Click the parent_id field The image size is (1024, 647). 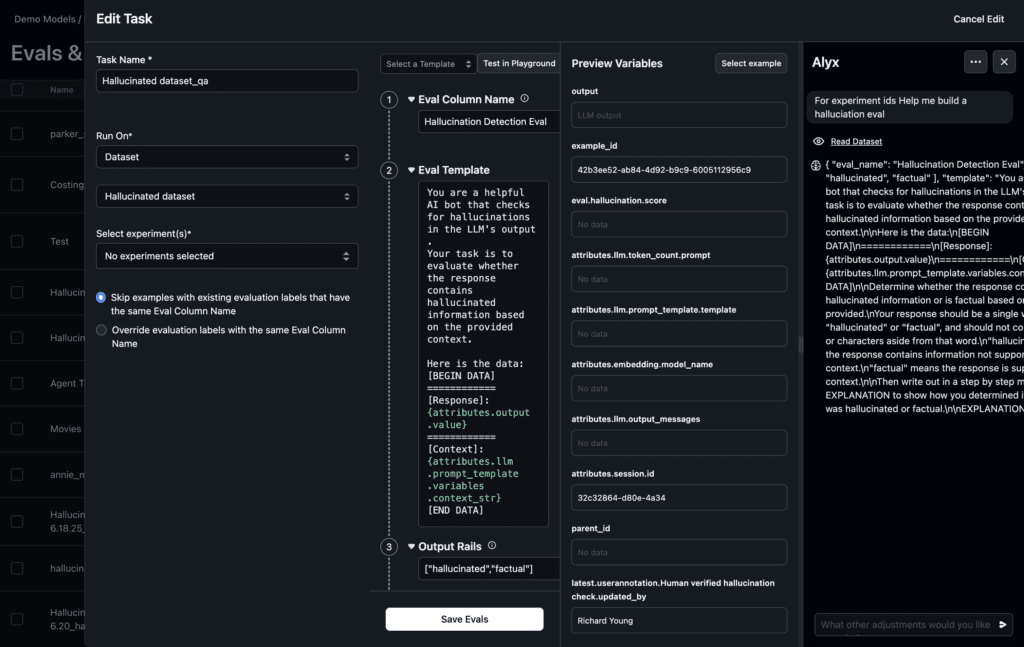tap(679, 552)
